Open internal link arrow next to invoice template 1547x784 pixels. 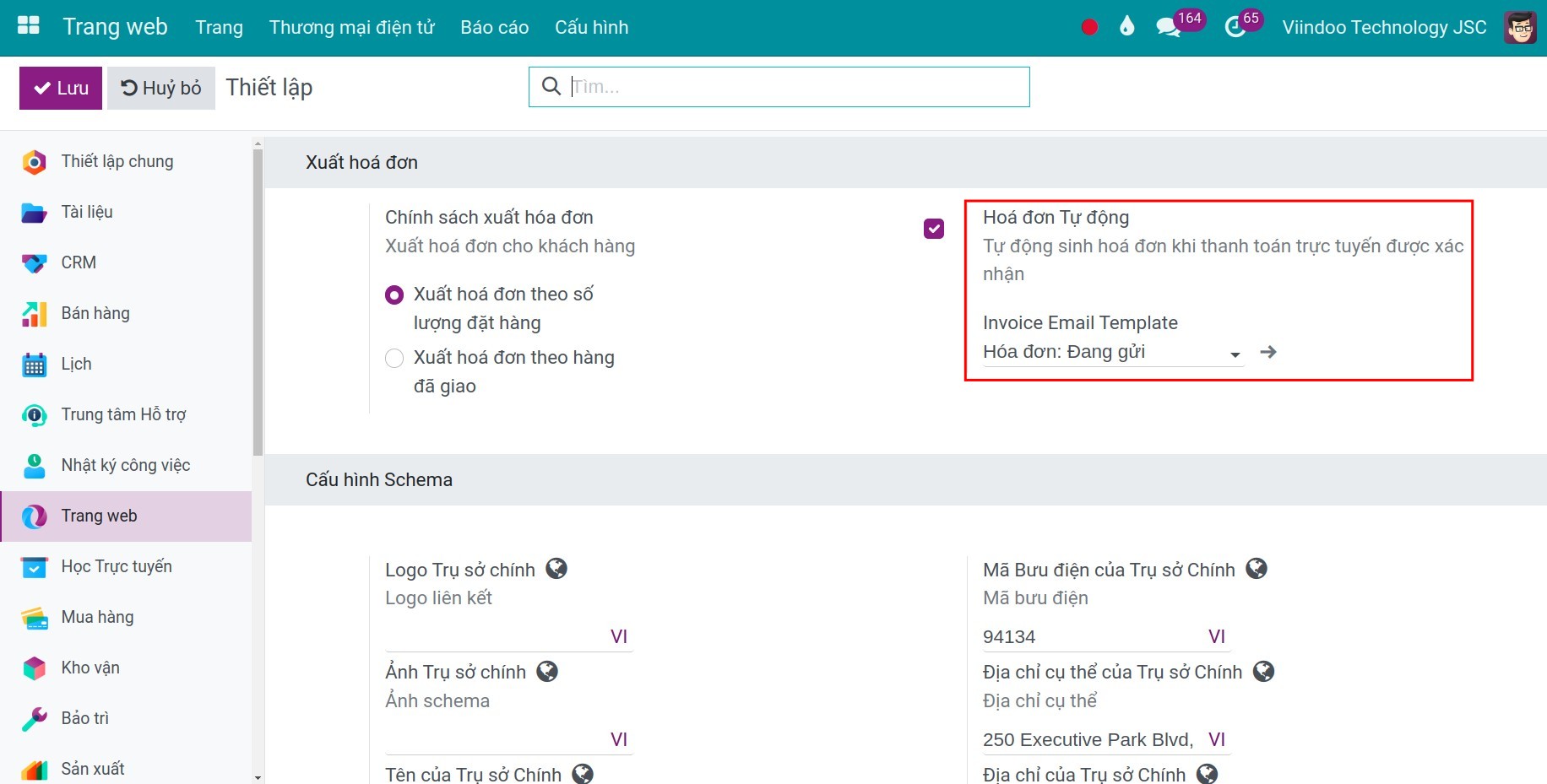click(x=1268, y=352)
